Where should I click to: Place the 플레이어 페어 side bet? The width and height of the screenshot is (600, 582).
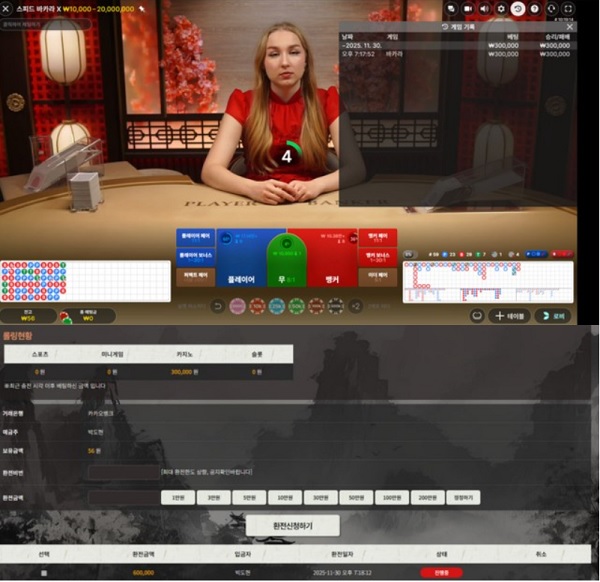coord(196,238)
